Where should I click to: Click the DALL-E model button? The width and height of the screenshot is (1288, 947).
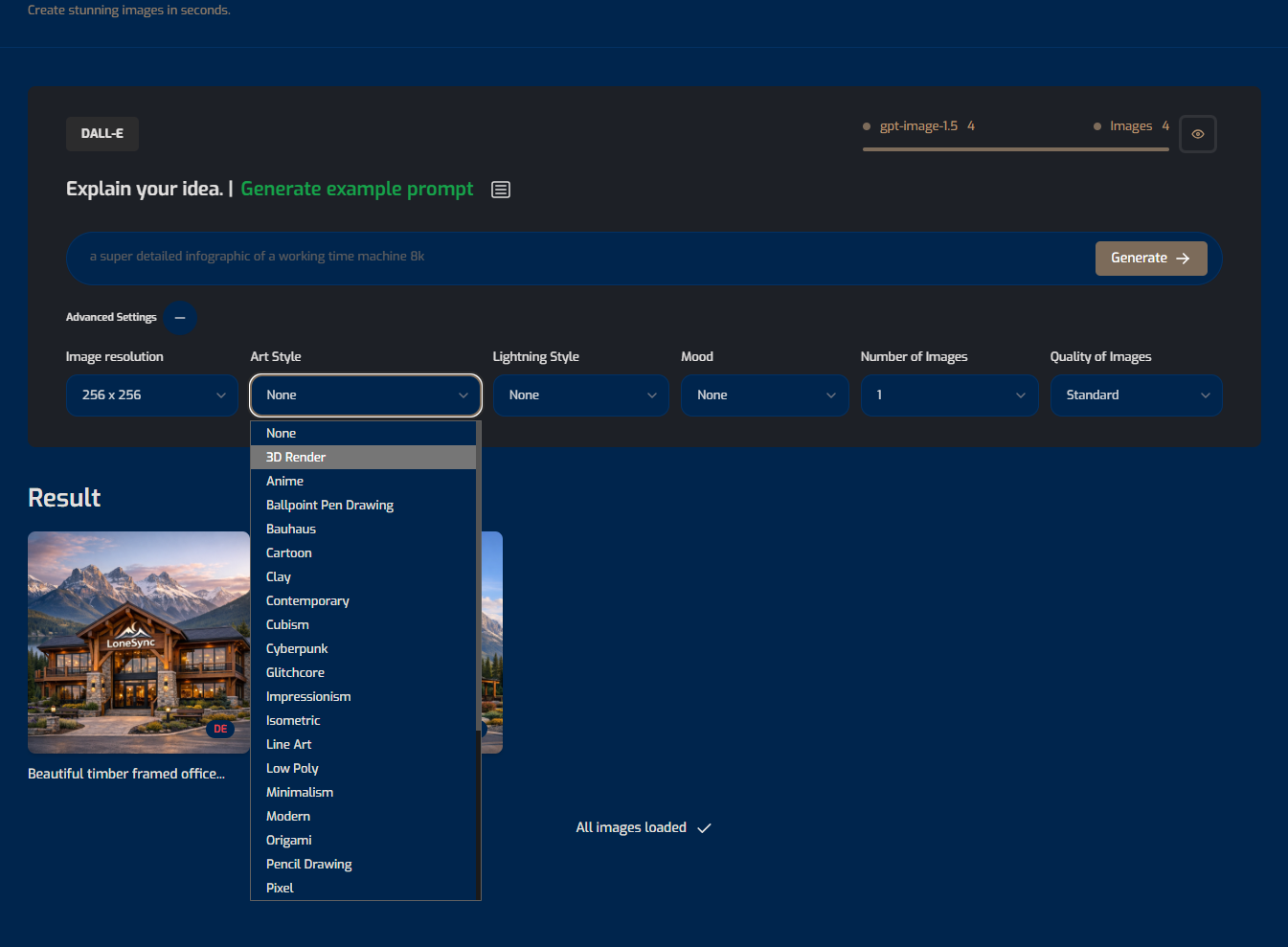coord(102,134)
